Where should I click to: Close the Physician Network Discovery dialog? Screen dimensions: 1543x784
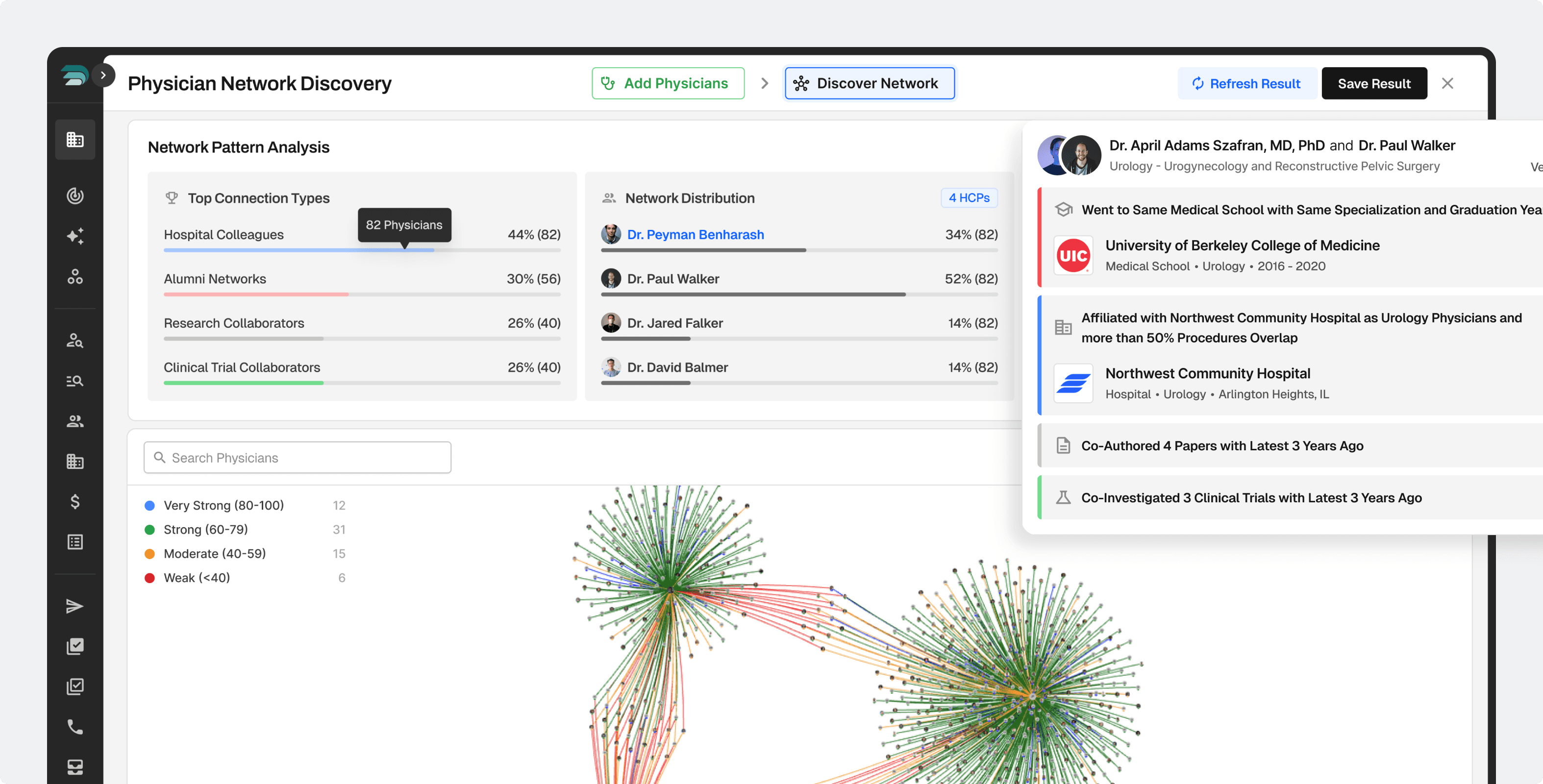[x=1447, y=83]
